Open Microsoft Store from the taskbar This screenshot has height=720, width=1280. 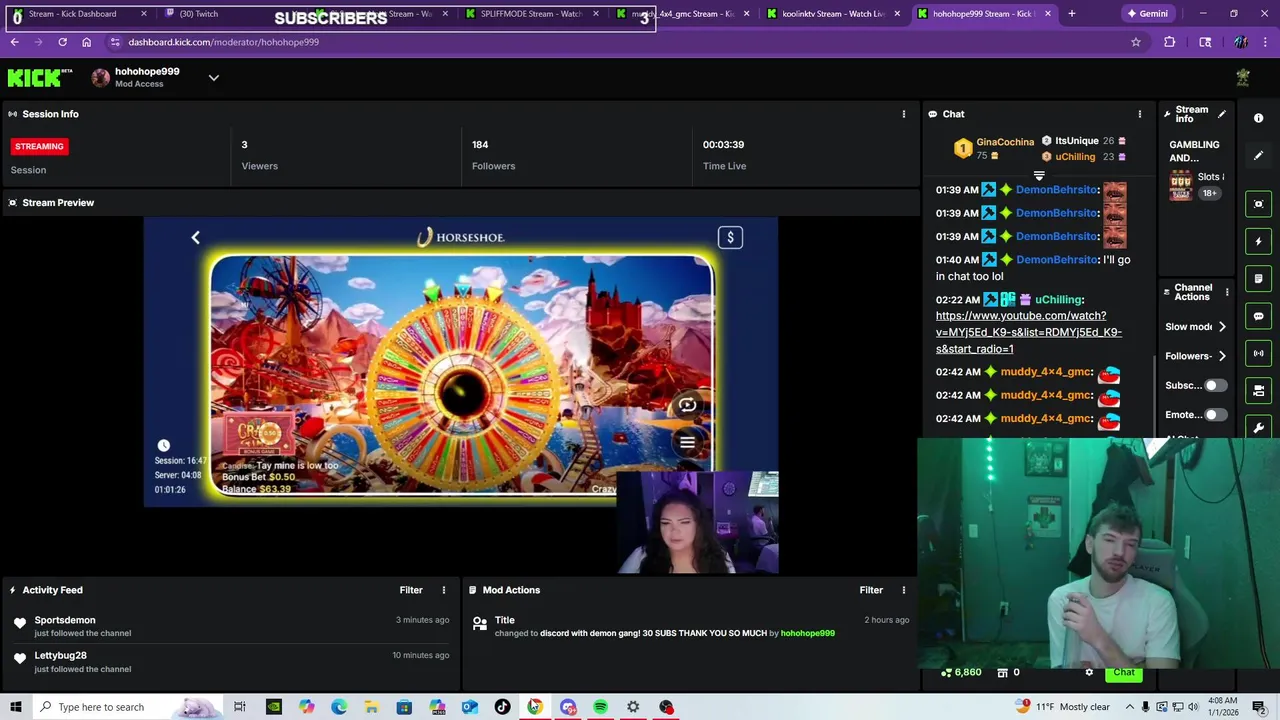click(x=404, y=707)
